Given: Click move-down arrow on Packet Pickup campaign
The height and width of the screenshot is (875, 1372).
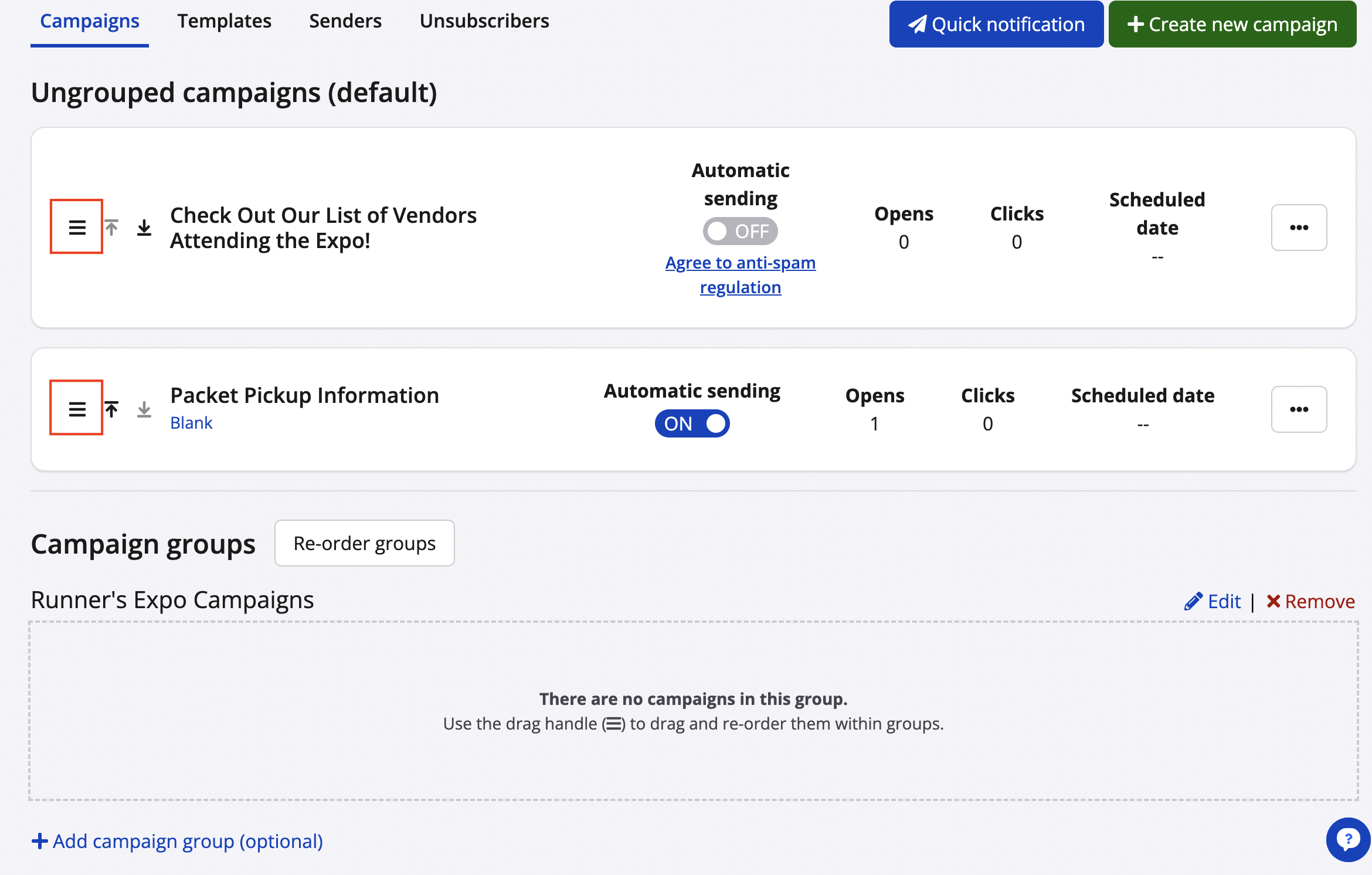Looking at the screenshot, I should tap(144, 409).
